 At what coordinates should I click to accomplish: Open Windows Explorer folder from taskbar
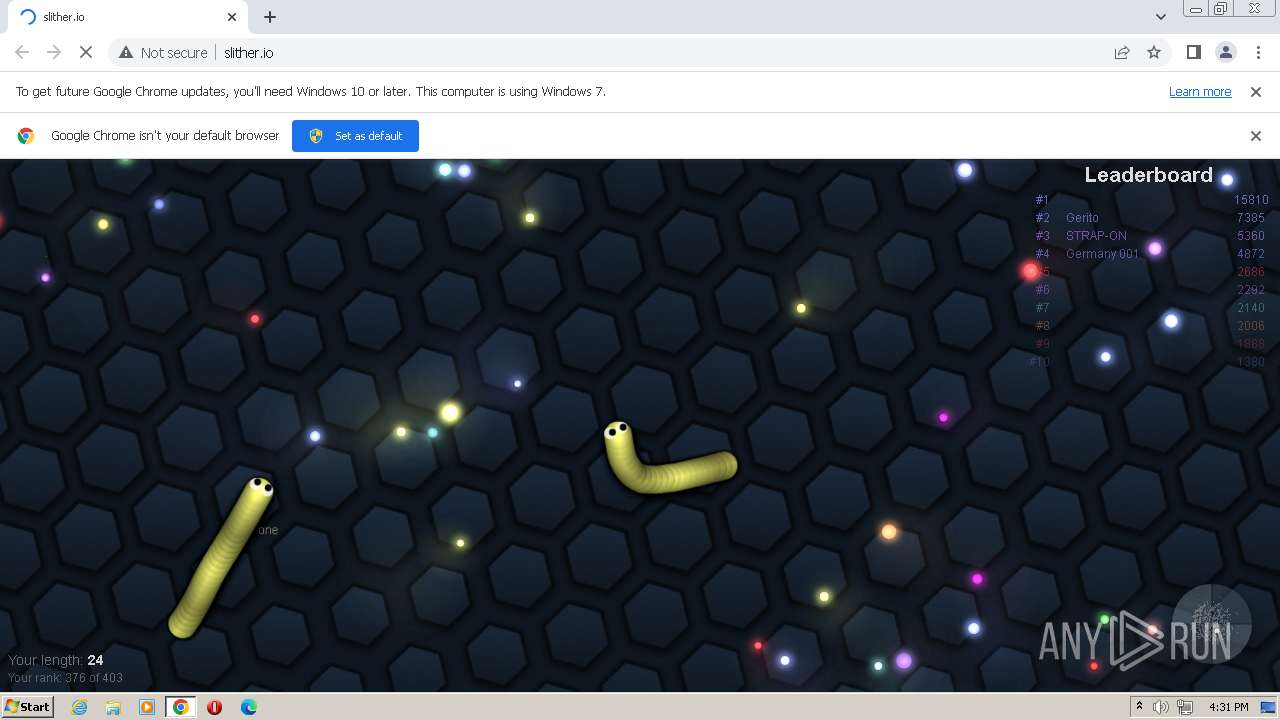click(113, 707)
